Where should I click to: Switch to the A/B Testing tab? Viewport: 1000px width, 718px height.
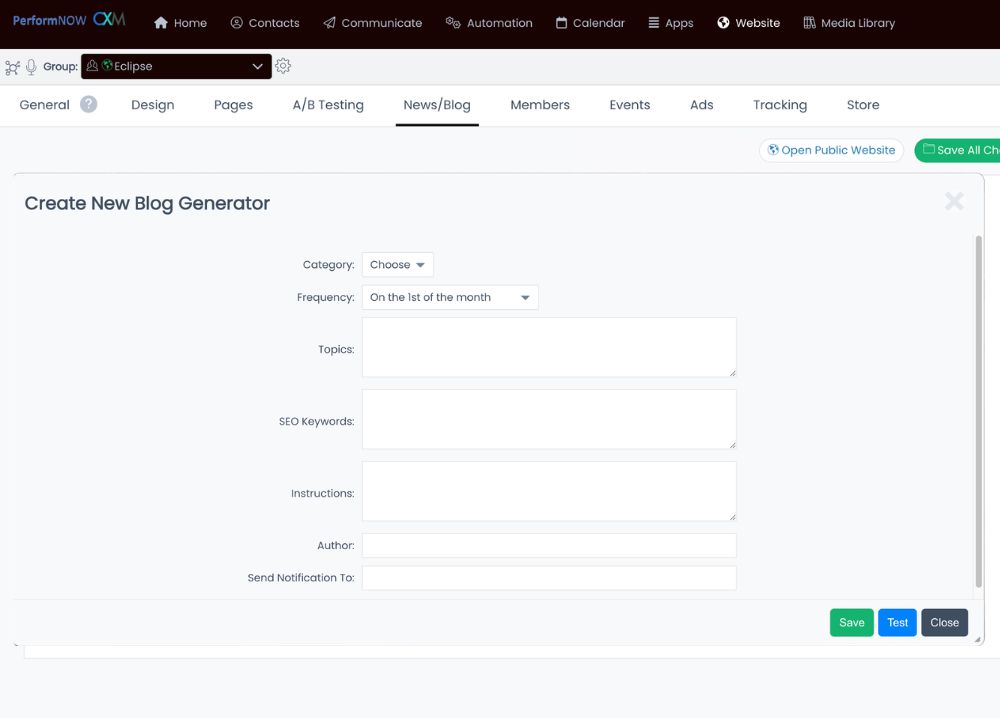pyautogui.click(x=328, y=104)
